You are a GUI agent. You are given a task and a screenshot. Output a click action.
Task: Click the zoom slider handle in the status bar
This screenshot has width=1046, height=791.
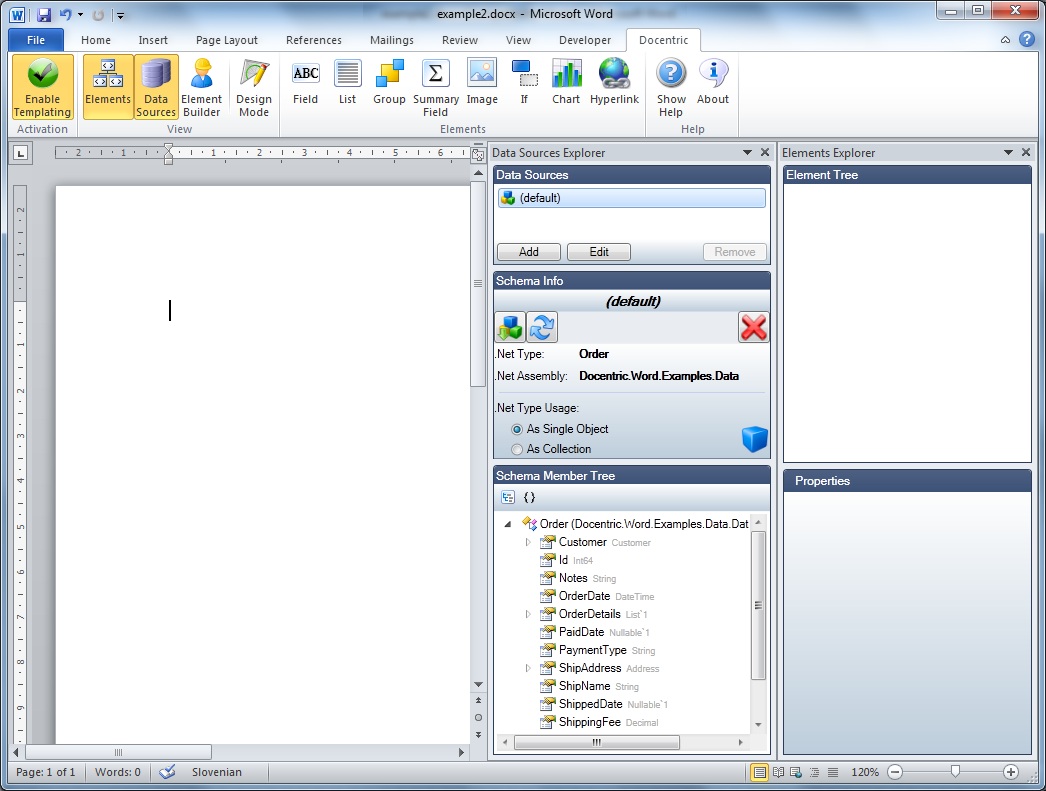955,772
